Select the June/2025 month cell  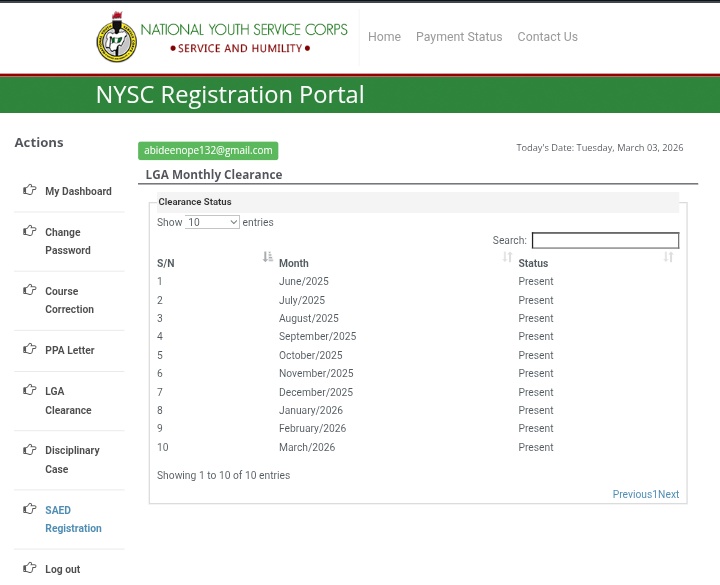point(304,281)
